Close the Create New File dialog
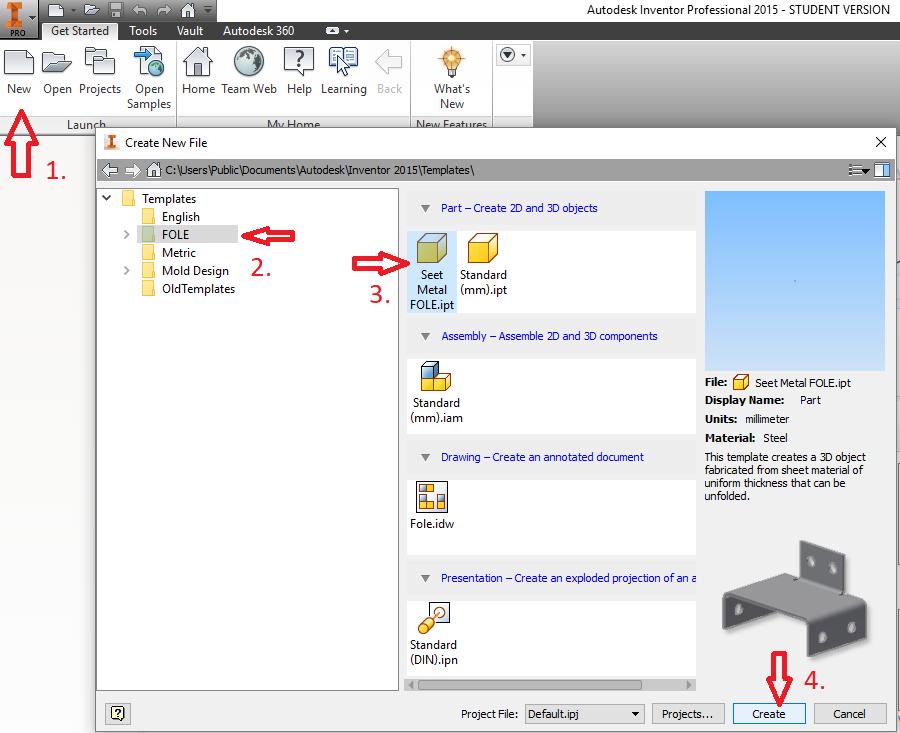Image resolution: width=900 pixels, height=733 pixels. pyautogui.click(x=881, y=142)
